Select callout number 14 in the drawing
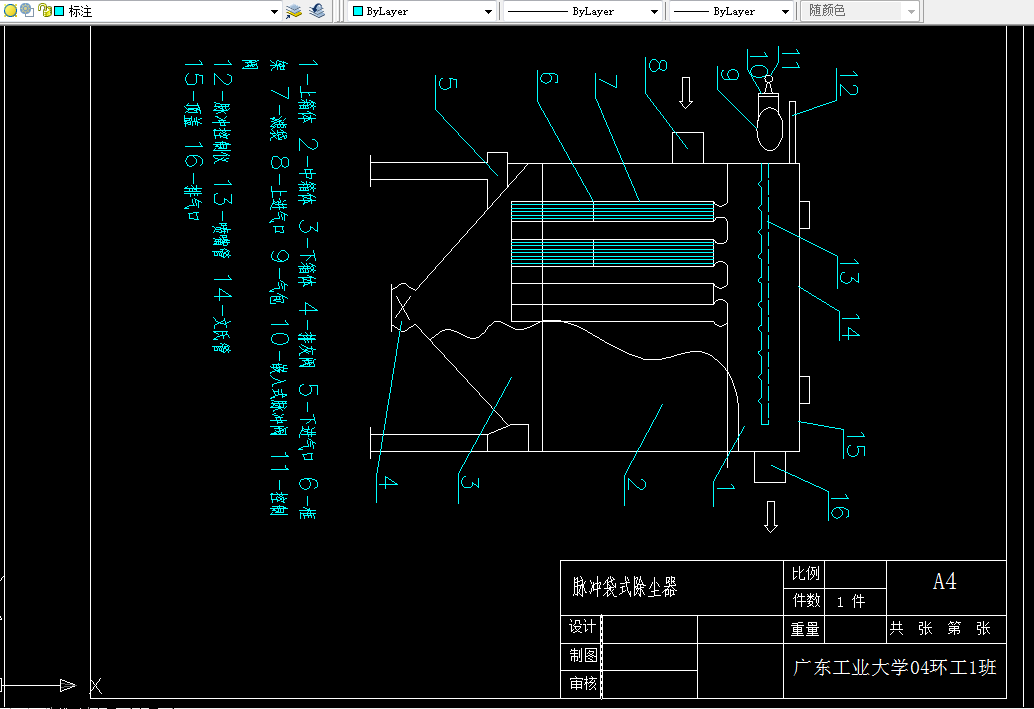 pos(850,326)
